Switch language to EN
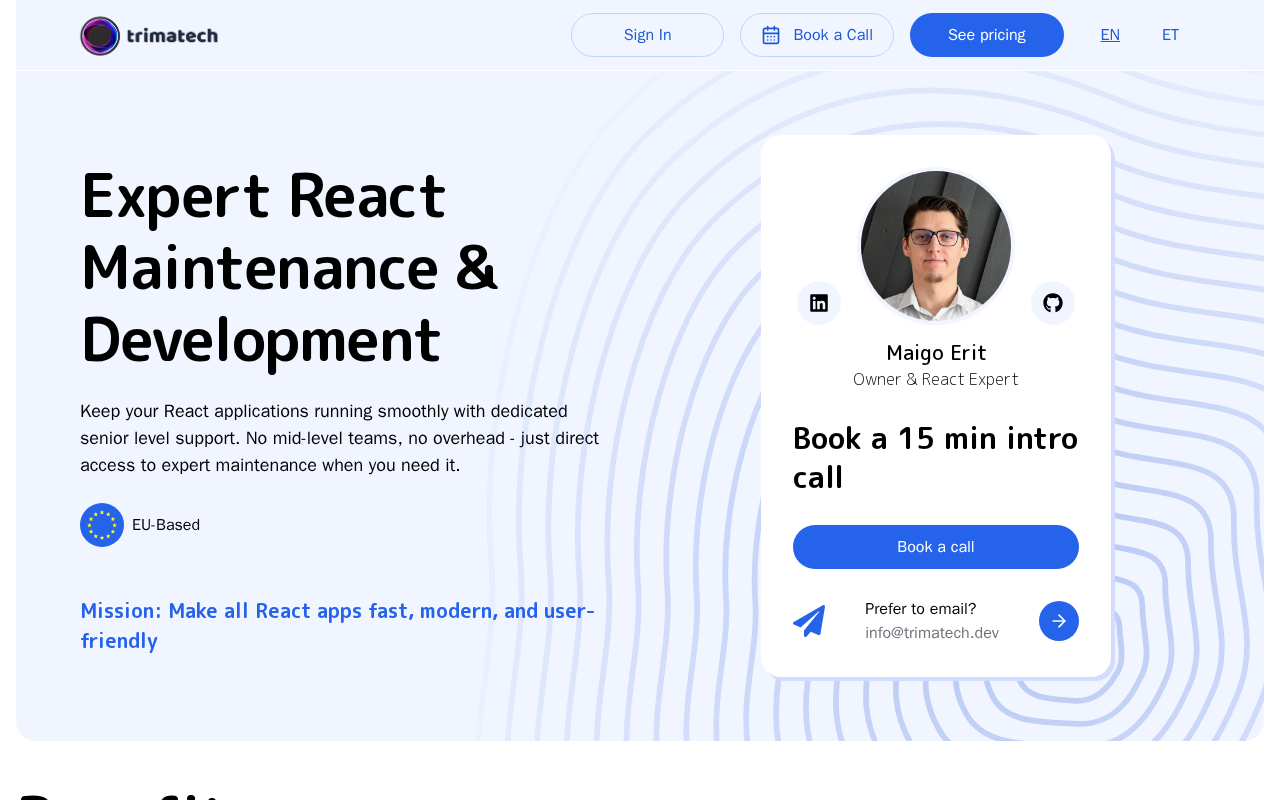1280x800 pixels. 1110,35
